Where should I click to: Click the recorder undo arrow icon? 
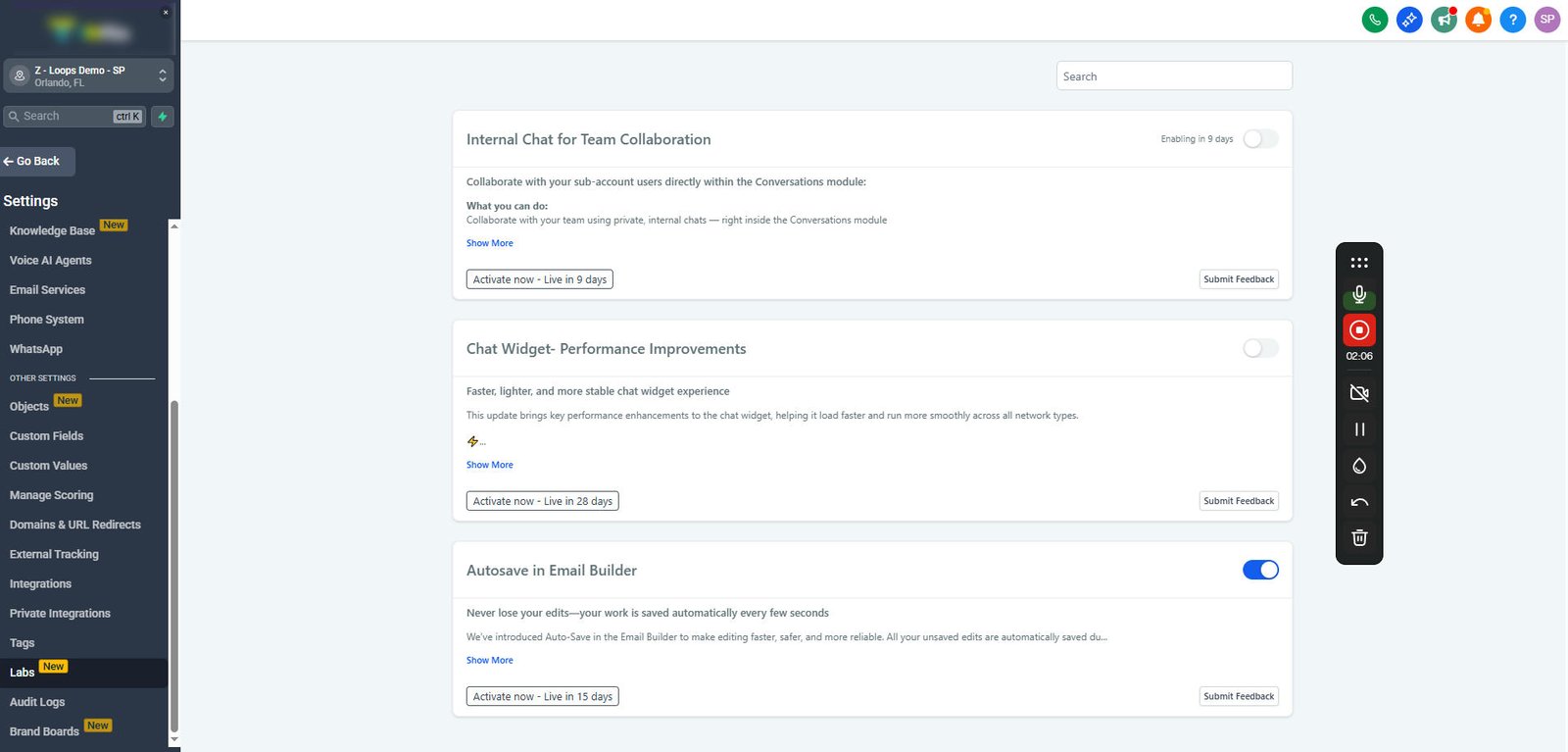pyautogui.click(x=1359, y=502)
